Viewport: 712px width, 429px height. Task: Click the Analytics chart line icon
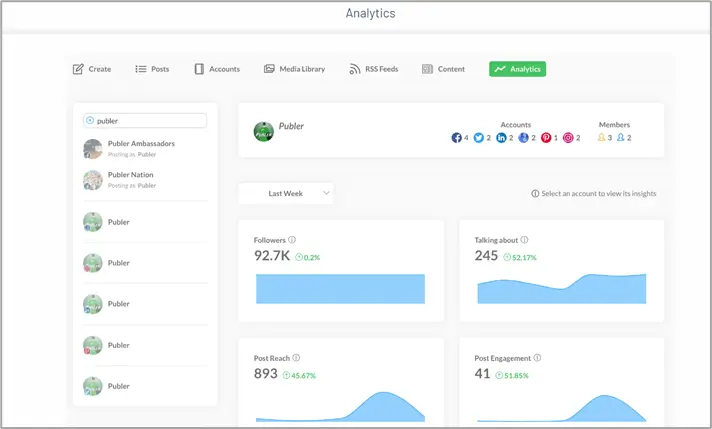(500, 69)
